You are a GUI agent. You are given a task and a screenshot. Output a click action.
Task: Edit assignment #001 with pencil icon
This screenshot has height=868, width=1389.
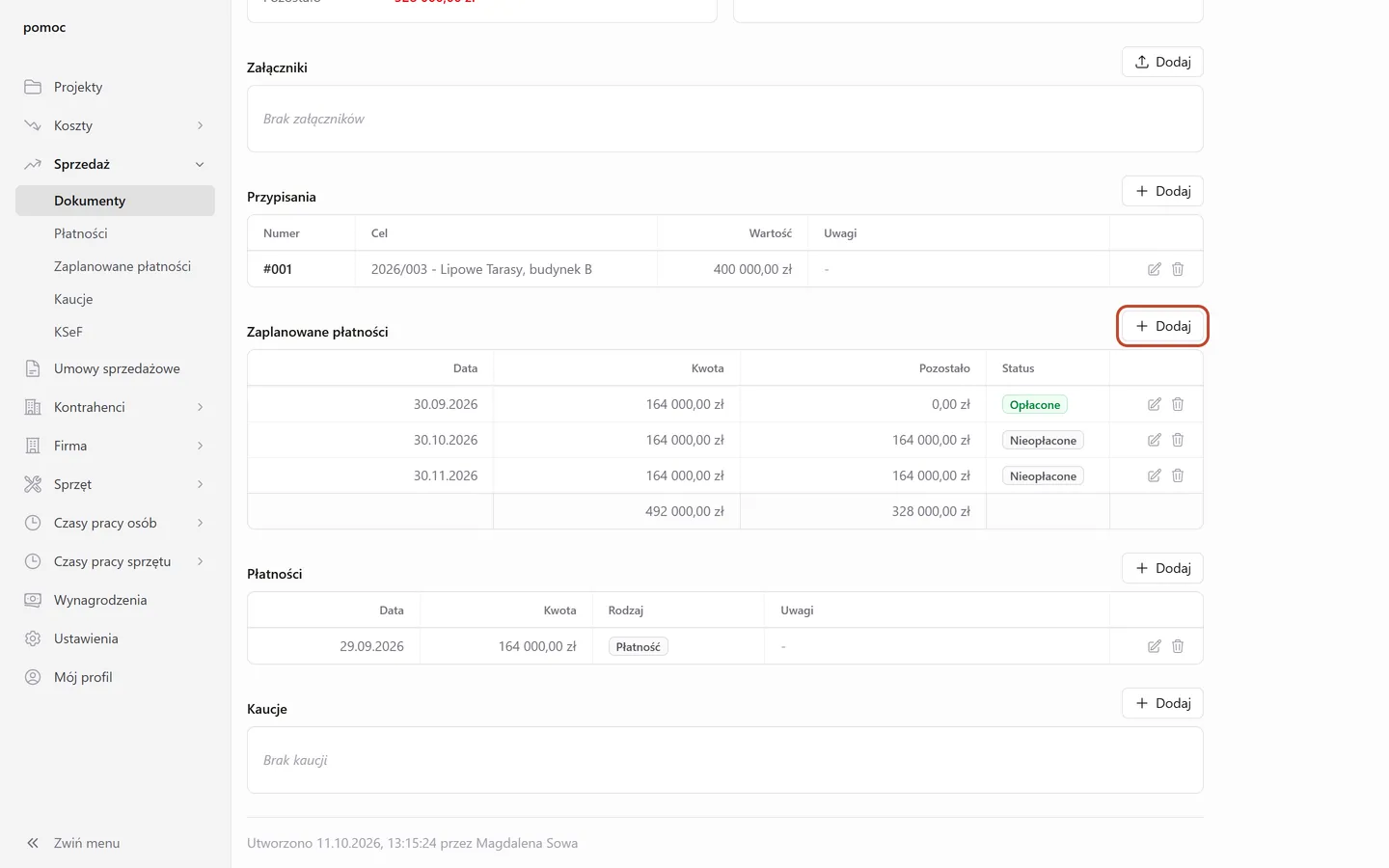pos(1154,269)
